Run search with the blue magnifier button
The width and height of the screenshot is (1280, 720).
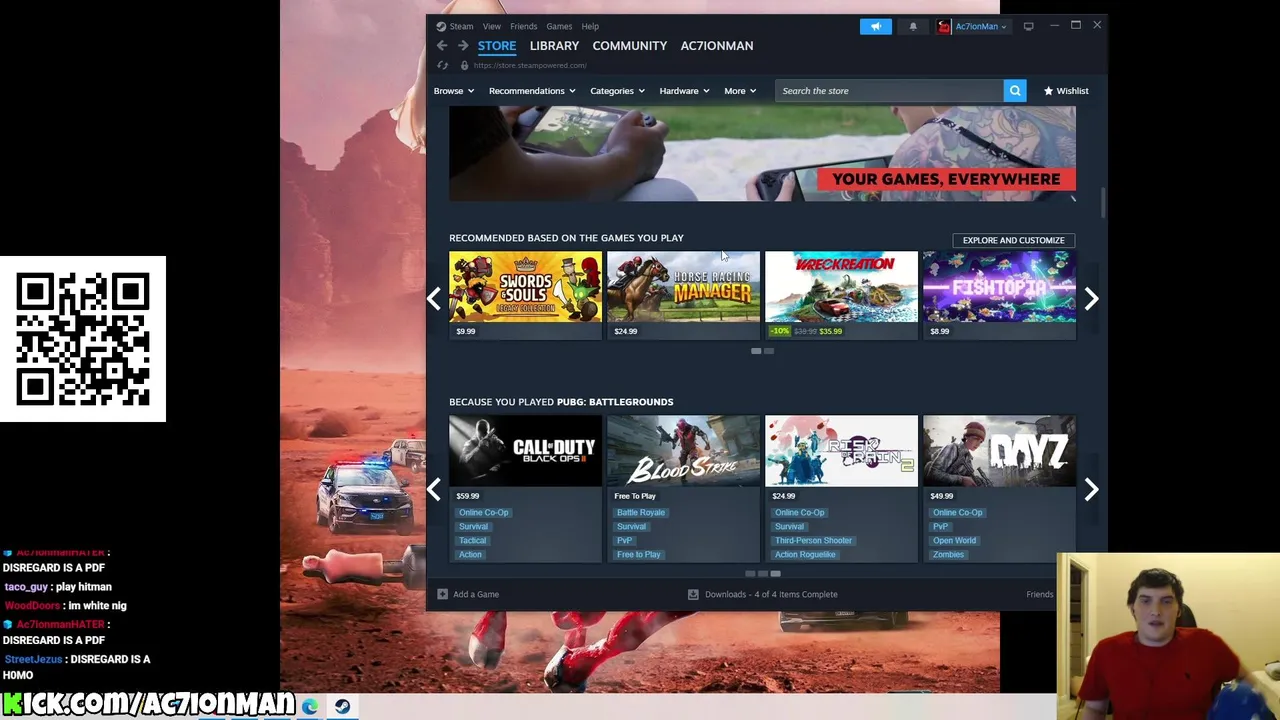[1015, 91]
